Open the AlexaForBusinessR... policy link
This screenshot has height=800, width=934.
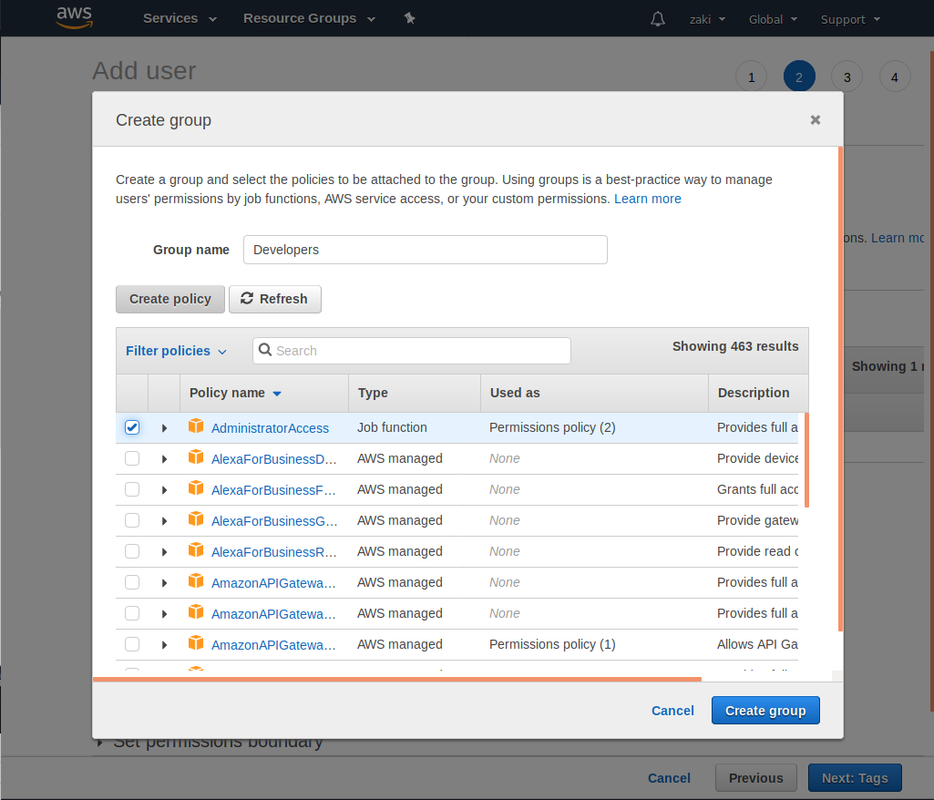[274, 552]
